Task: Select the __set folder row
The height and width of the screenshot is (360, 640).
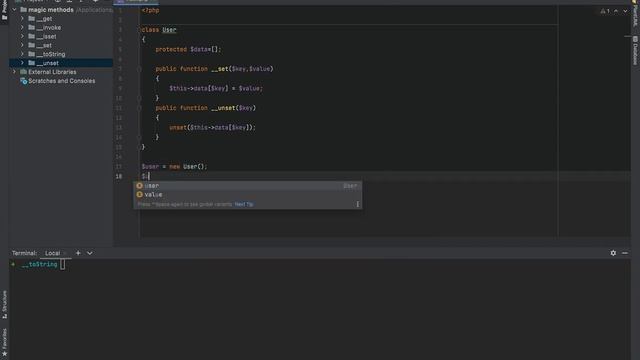Action: [x=61, y=45]
